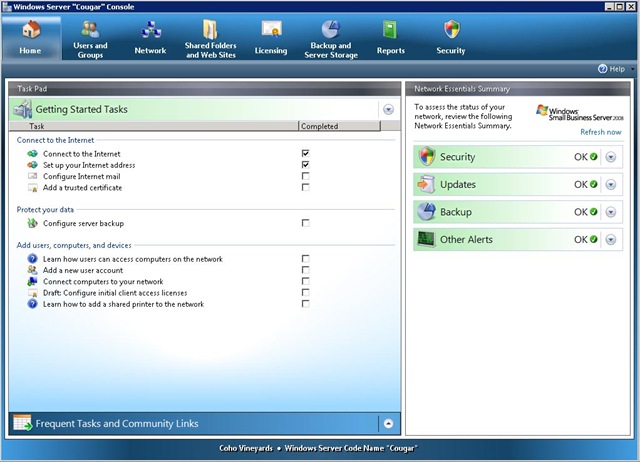This screenshot has width=640, height=462.
Task: Expand Frequent Tasks and Community Links
Action: coord(388,424)
